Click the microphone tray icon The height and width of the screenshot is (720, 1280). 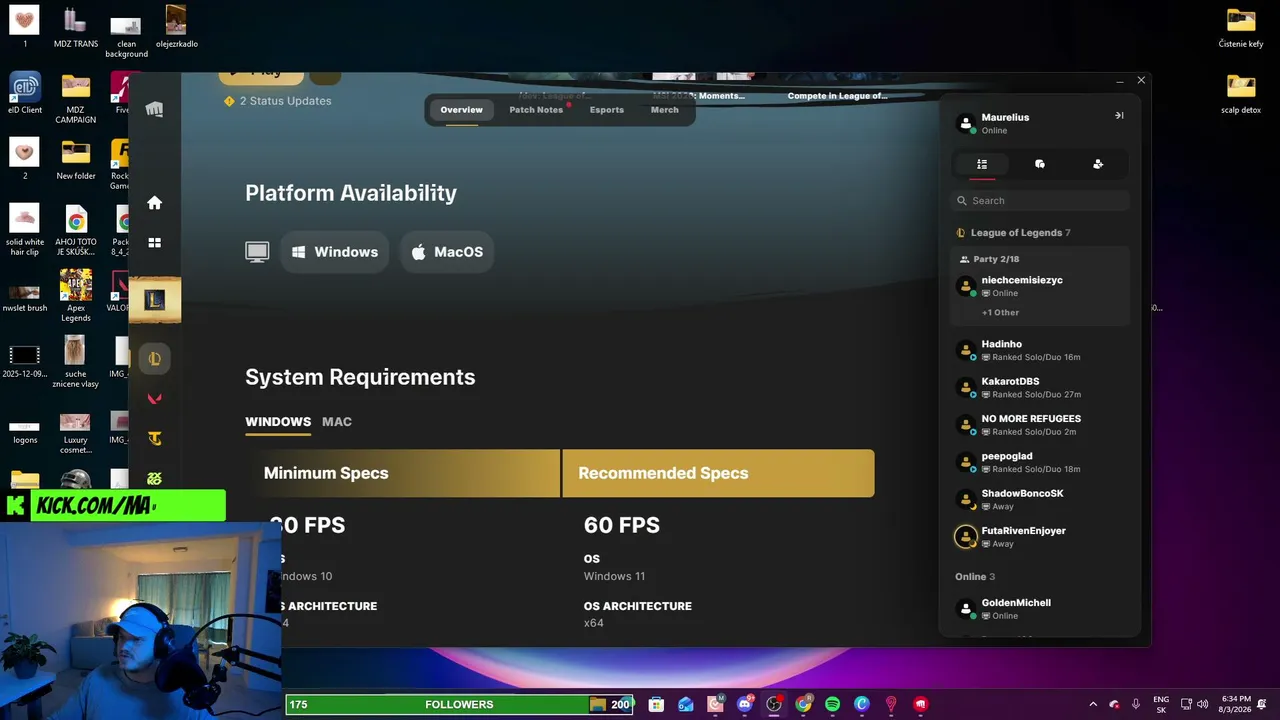click(x=1136, y=704)
